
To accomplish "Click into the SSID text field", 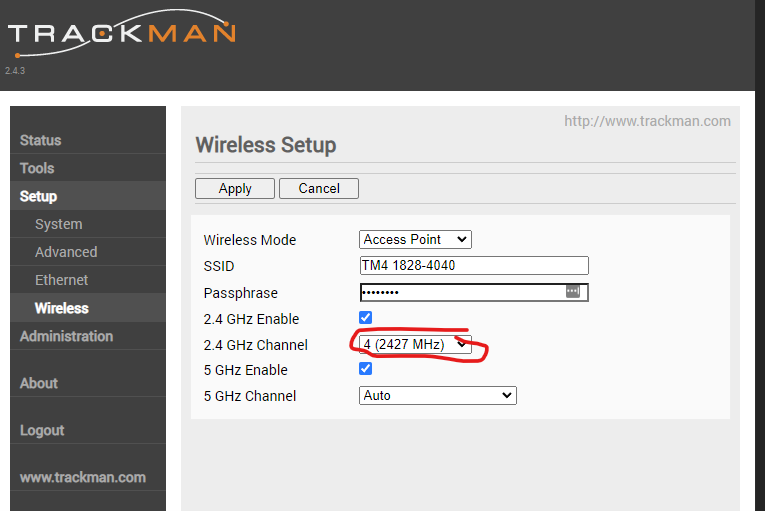I will click(x=474, y=266).
